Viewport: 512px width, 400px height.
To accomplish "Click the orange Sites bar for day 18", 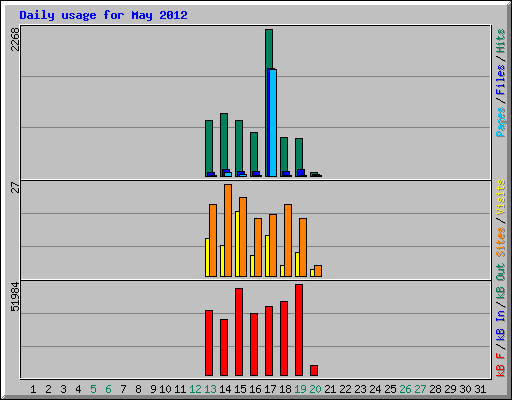I will [x=288, y=240].
